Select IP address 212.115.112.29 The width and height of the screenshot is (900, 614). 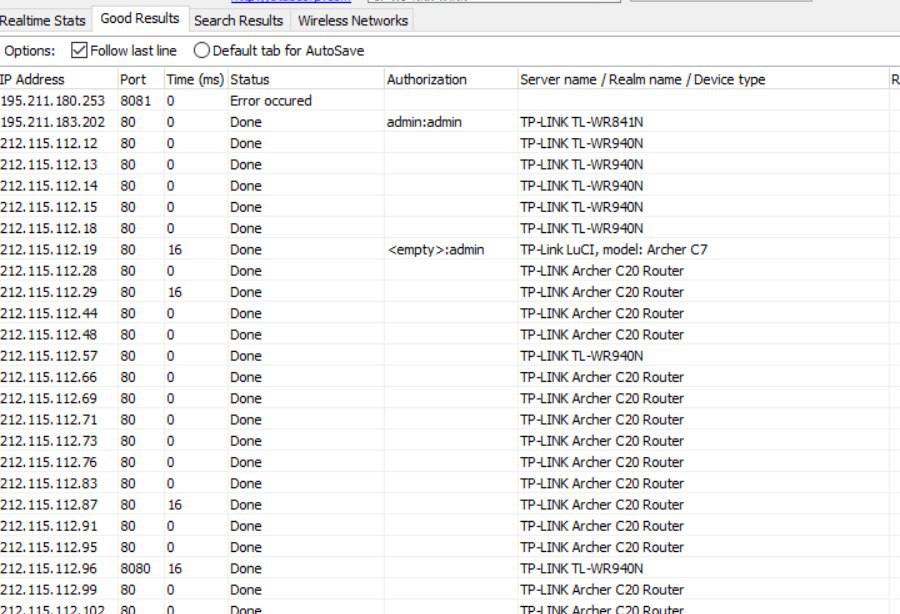[x=49, y=292]
